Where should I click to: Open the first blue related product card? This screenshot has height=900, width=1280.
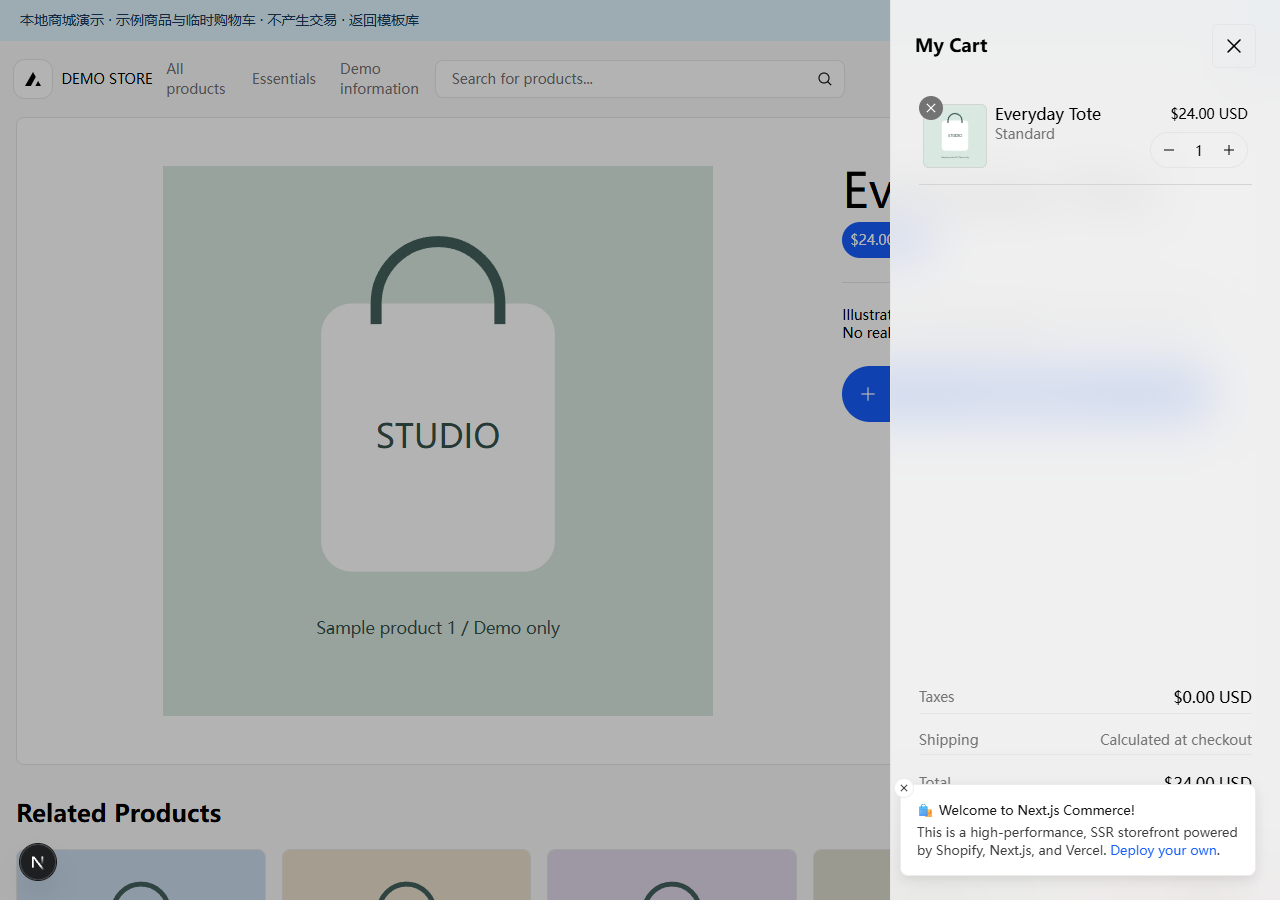pos(141,875)
